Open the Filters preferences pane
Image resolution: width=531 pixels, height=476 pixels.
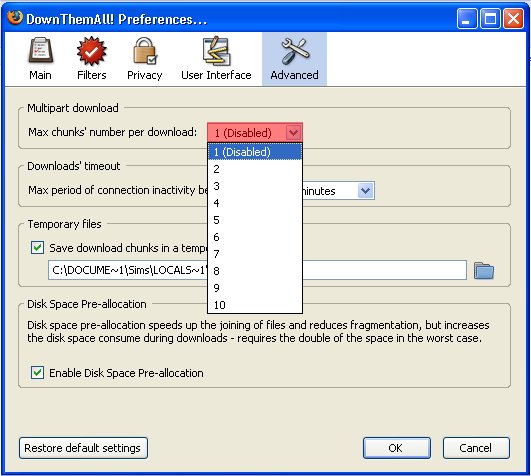coord(91,59)
